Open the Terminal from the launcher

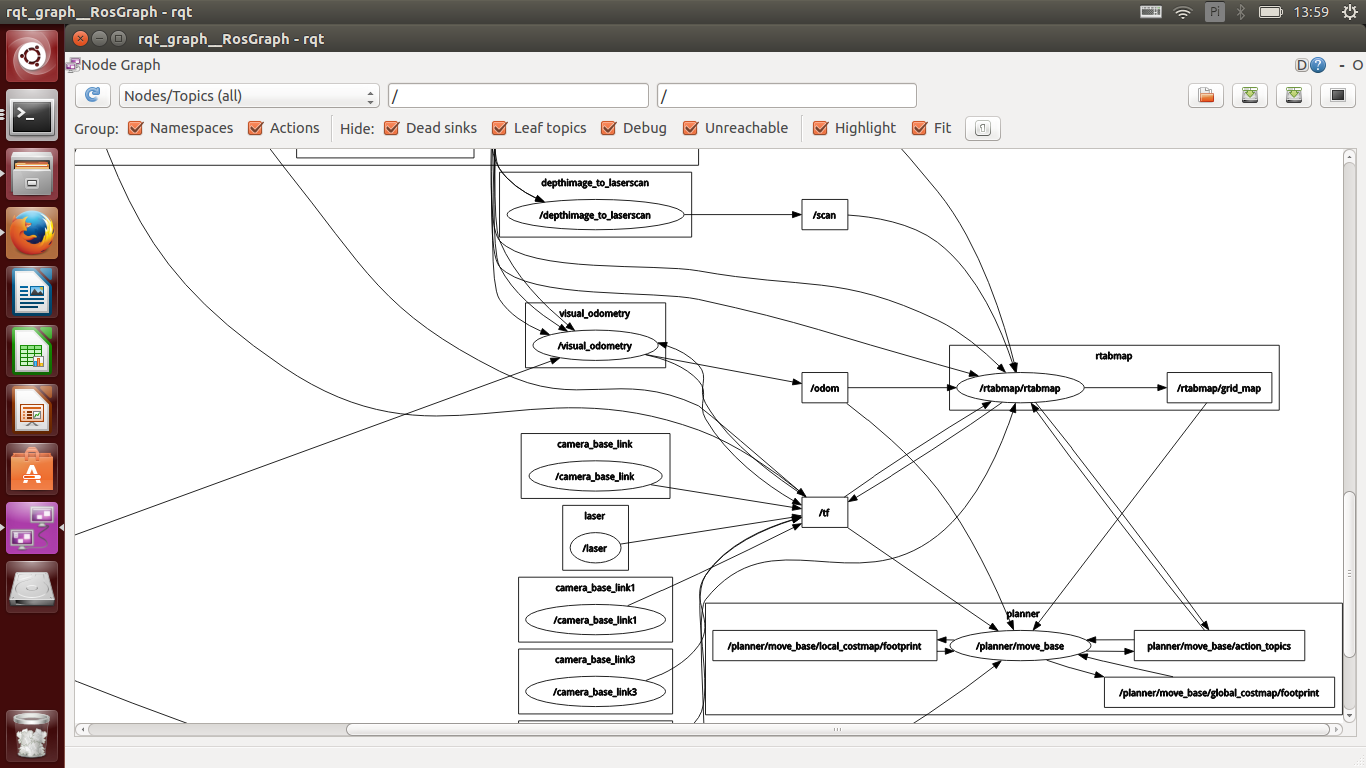(33, 116)
